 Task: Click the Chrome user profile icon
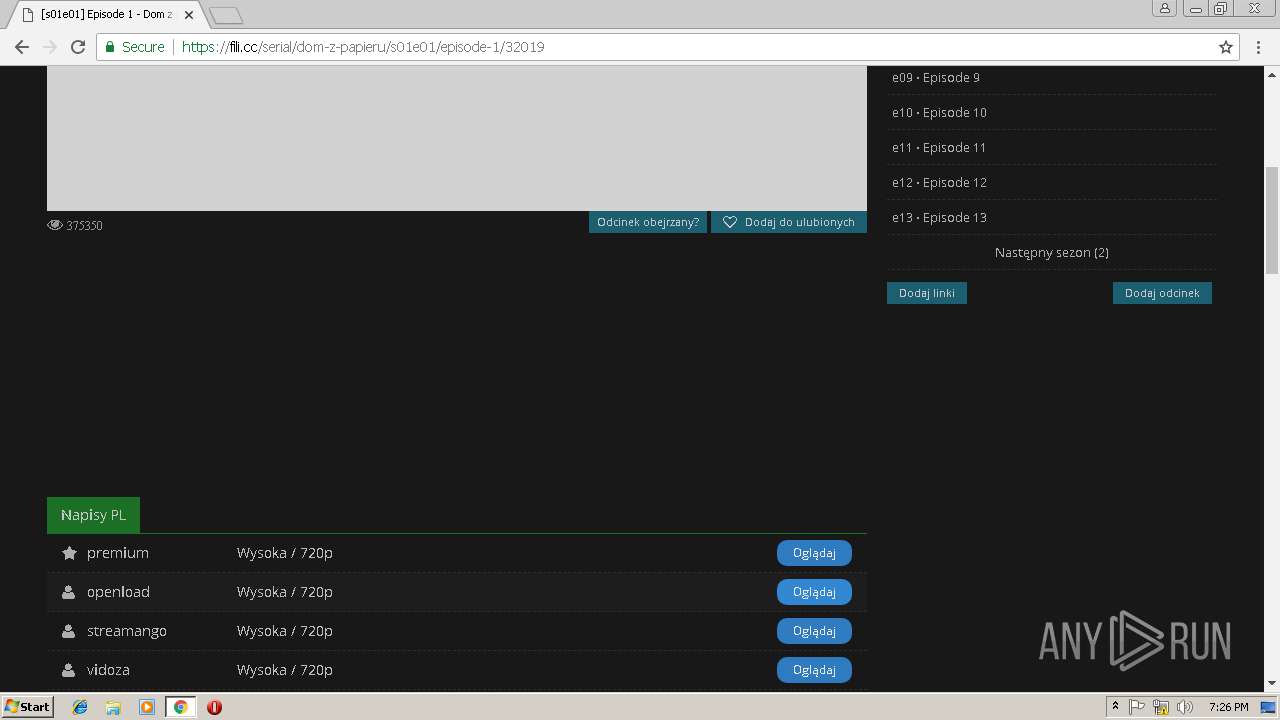click(x=1165, y=8)
